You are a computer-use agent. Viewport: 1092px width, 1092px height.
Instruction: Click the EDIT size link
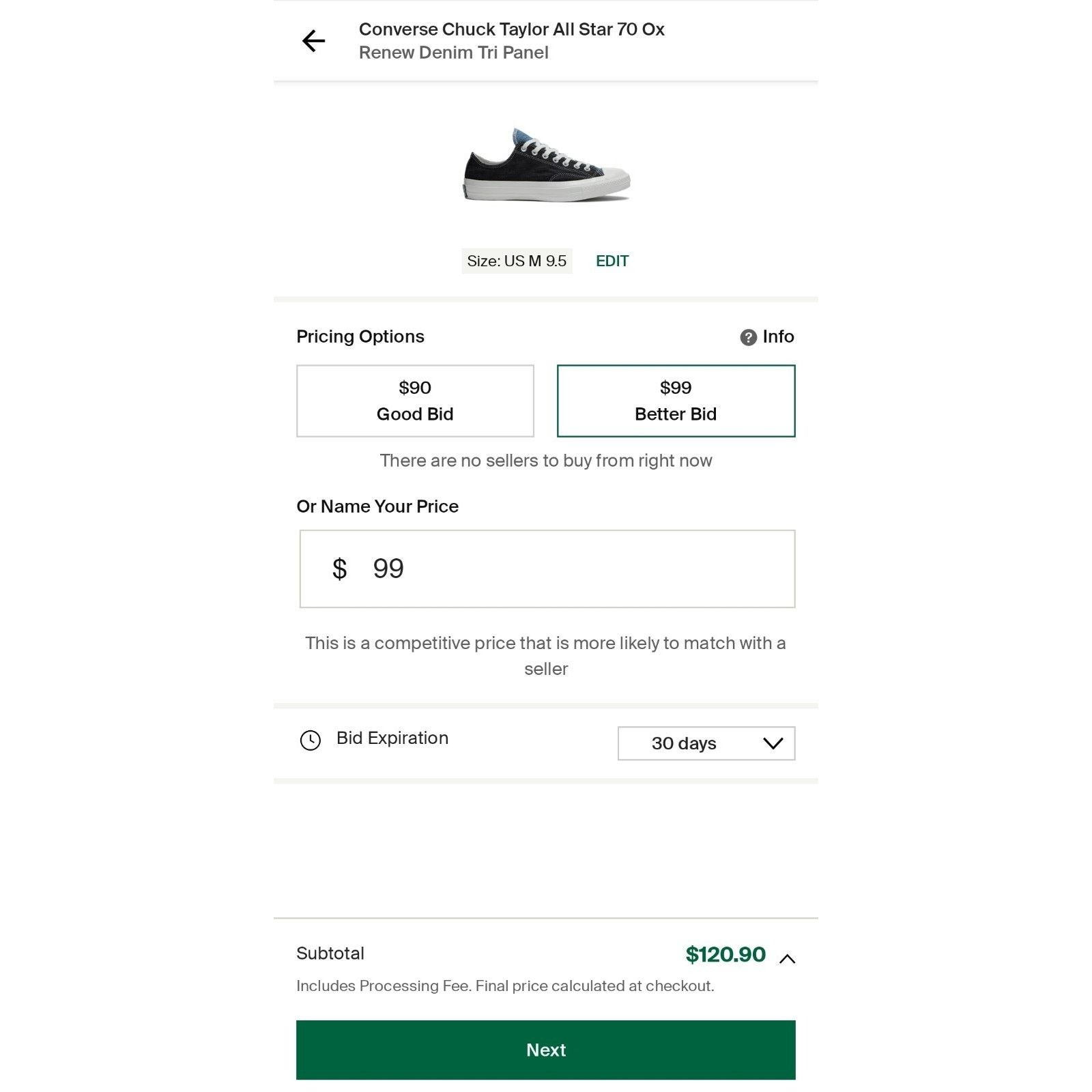pos(612,261)
